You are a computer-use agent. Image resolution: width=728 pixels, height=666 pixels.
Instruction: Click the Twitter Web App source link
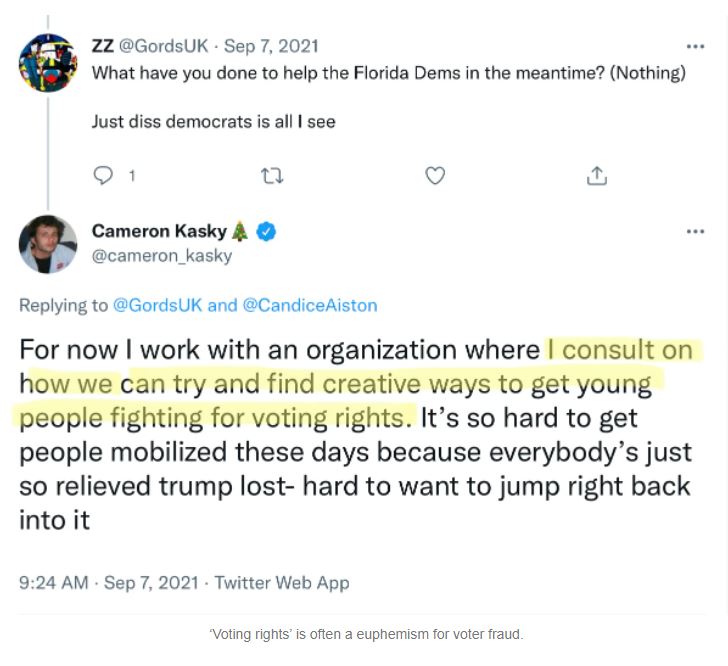[282, 582]
